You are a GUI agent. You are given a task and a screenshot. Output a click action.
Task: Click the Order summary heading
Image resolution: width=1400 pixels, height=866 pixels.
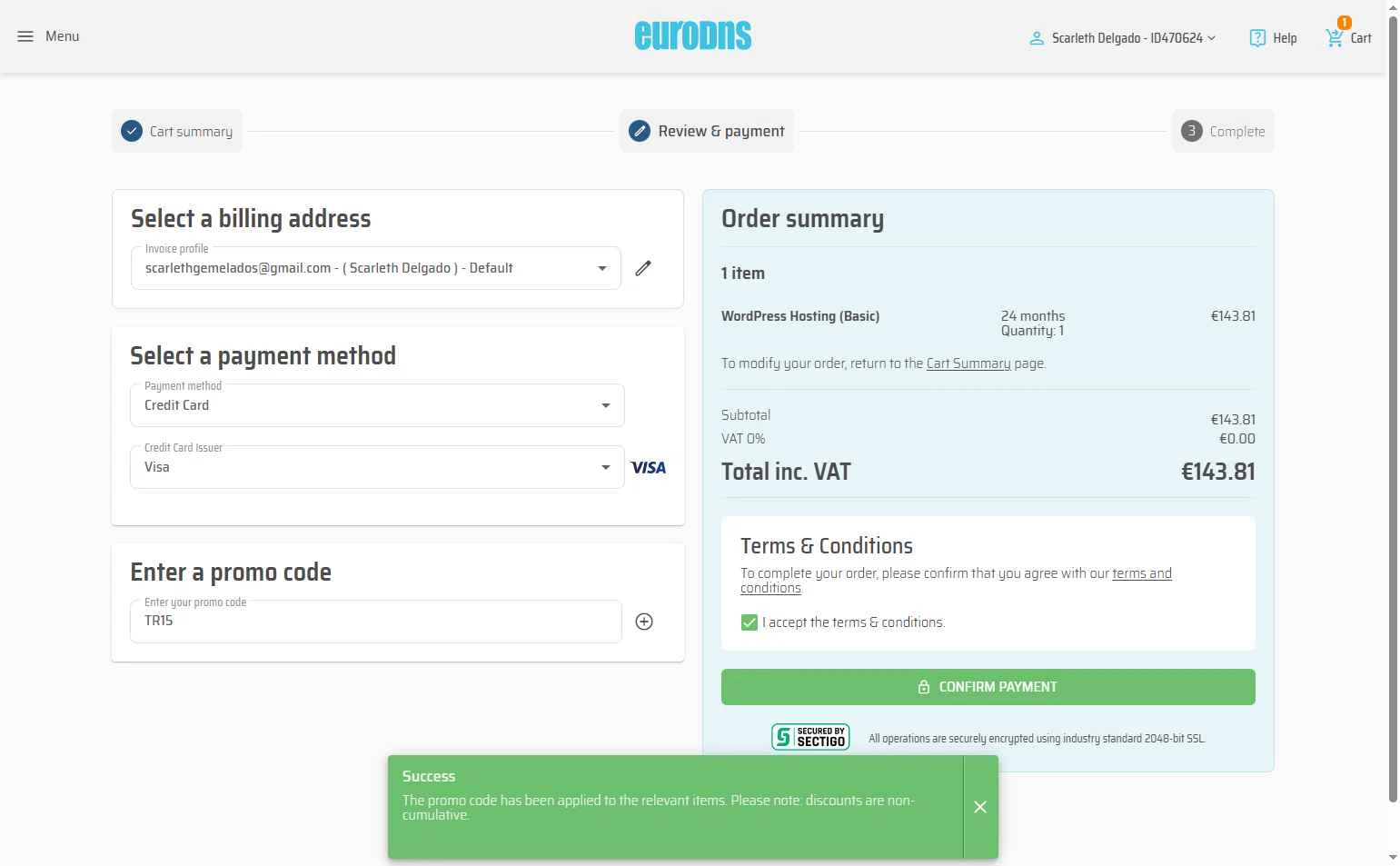click(803, 219)
